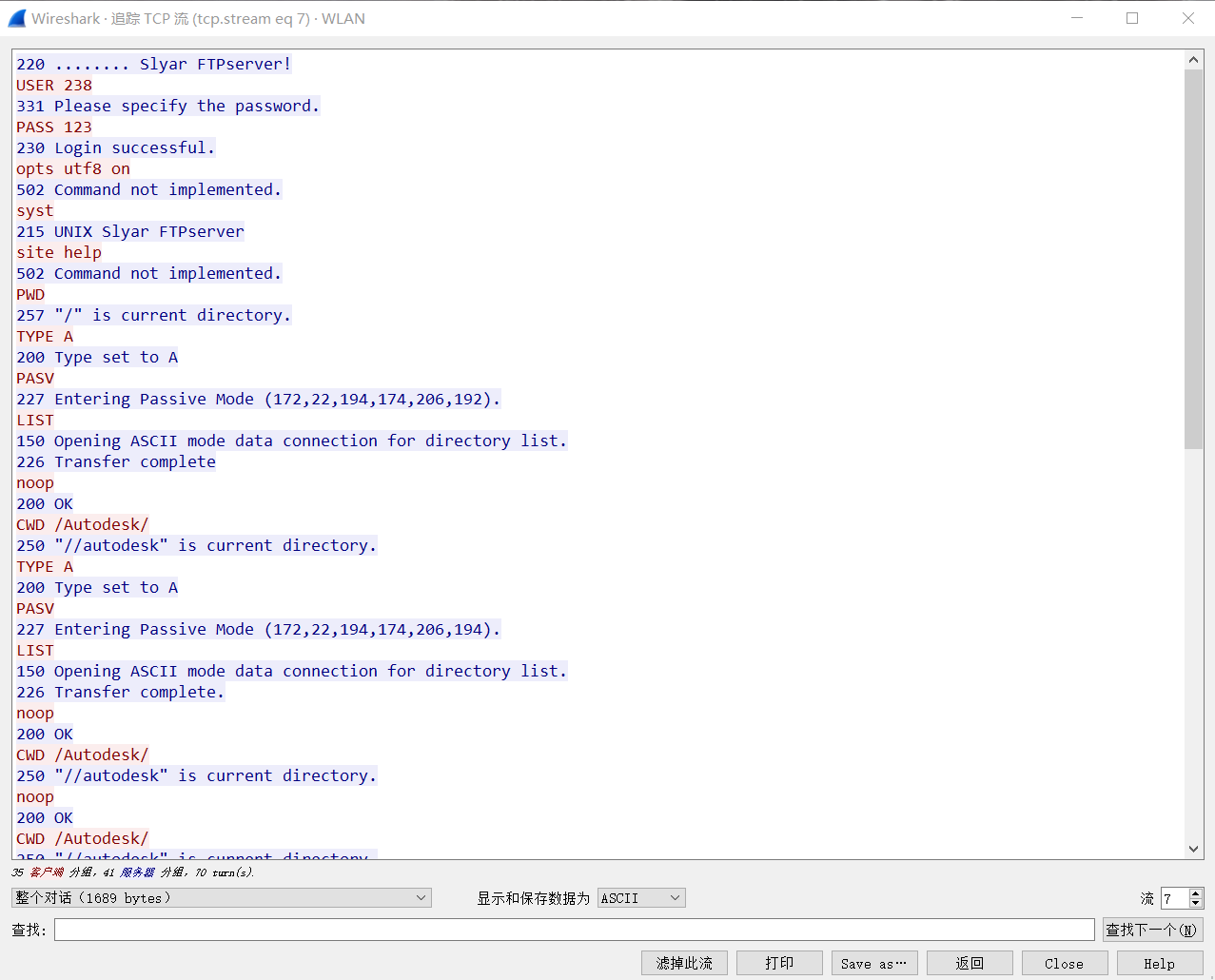1215x980 pixels.
Task: Increment the stream number with up arrow
Action: 1197,893
